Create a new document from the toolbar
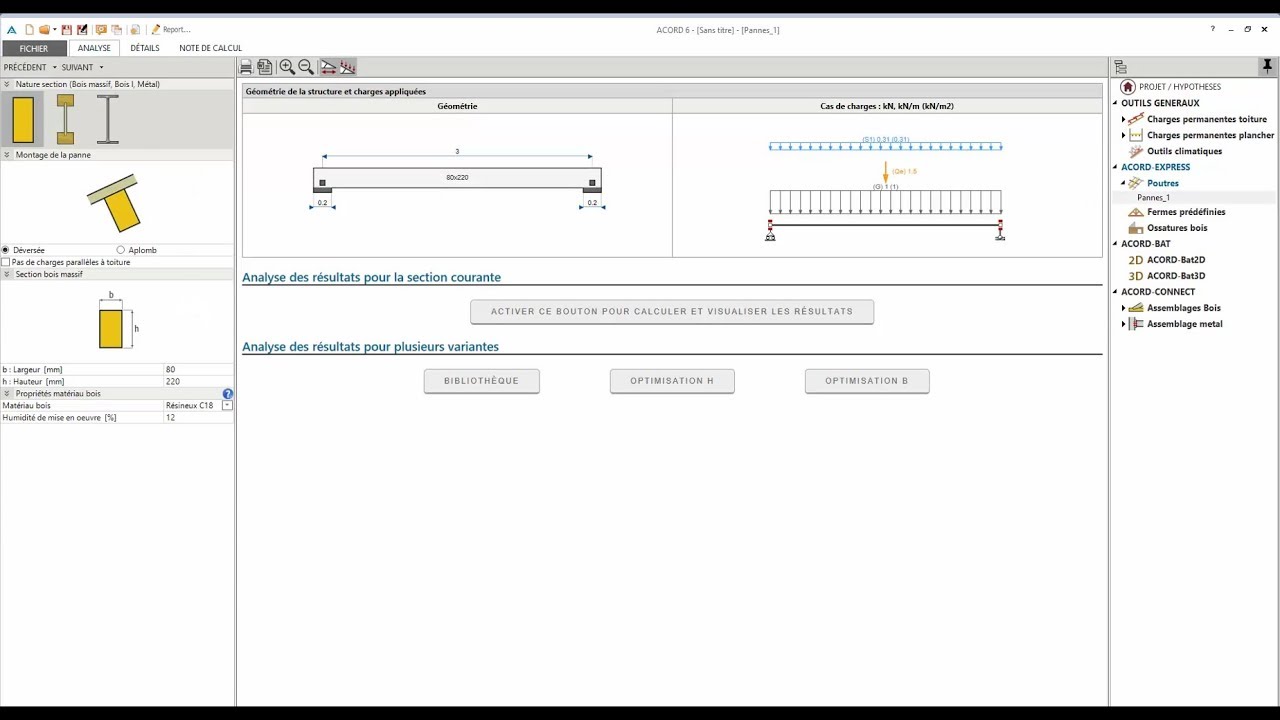Image resolution: width=1280 pixels, height=720 pixels. (x=29, y=30)
